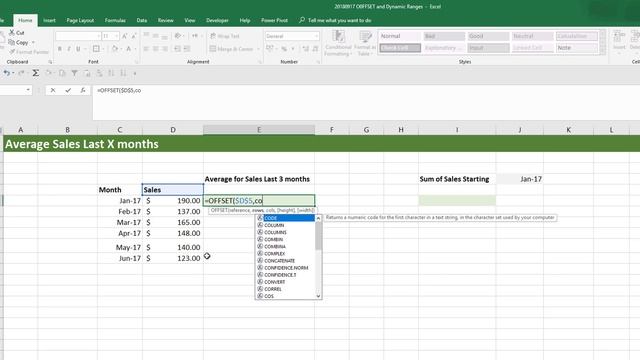
Task: Click inside the formula bar text
Action: [x=119, y=90]
